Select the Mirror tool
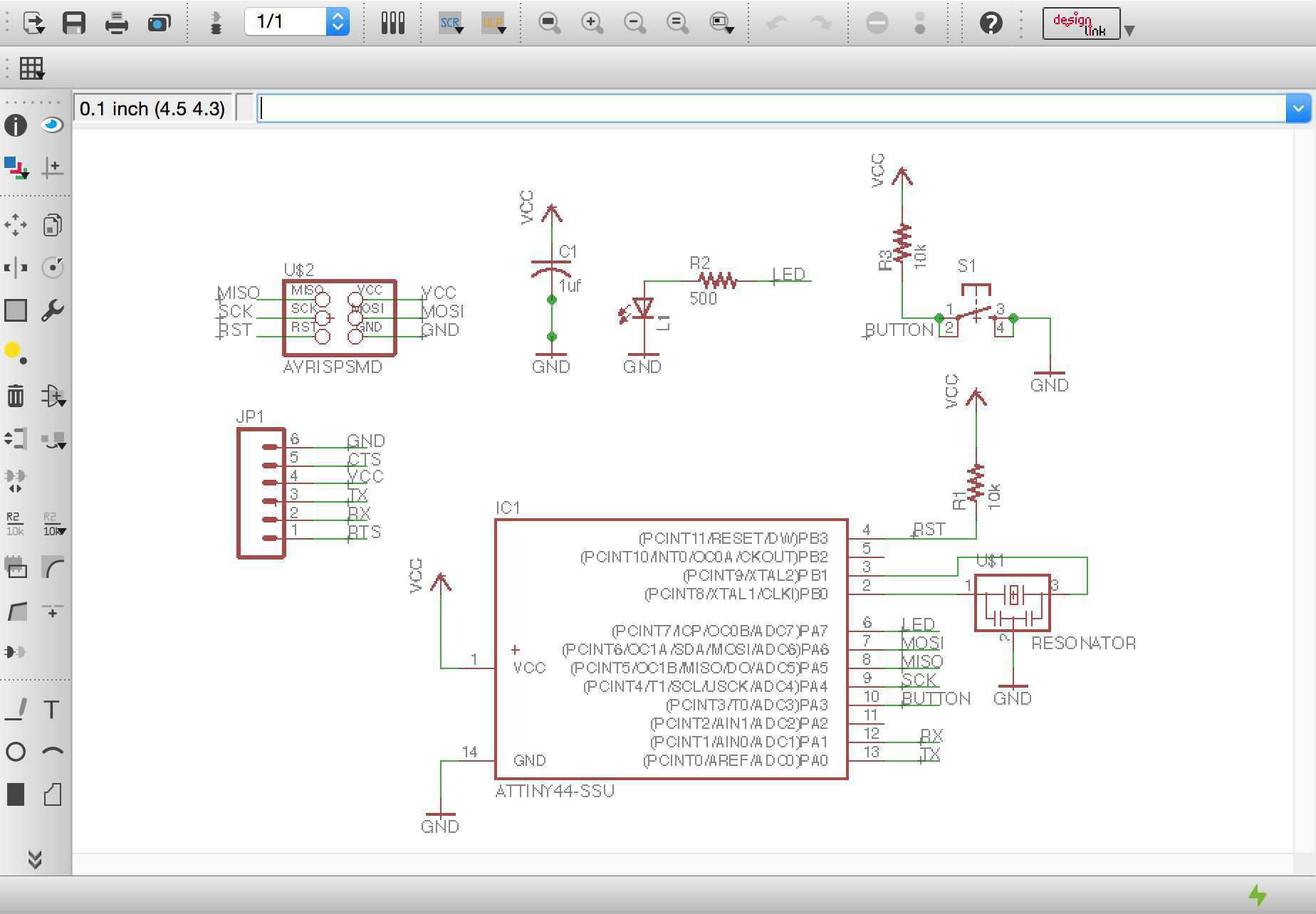Screen dimensions: 1316x914 pos(16,268)
